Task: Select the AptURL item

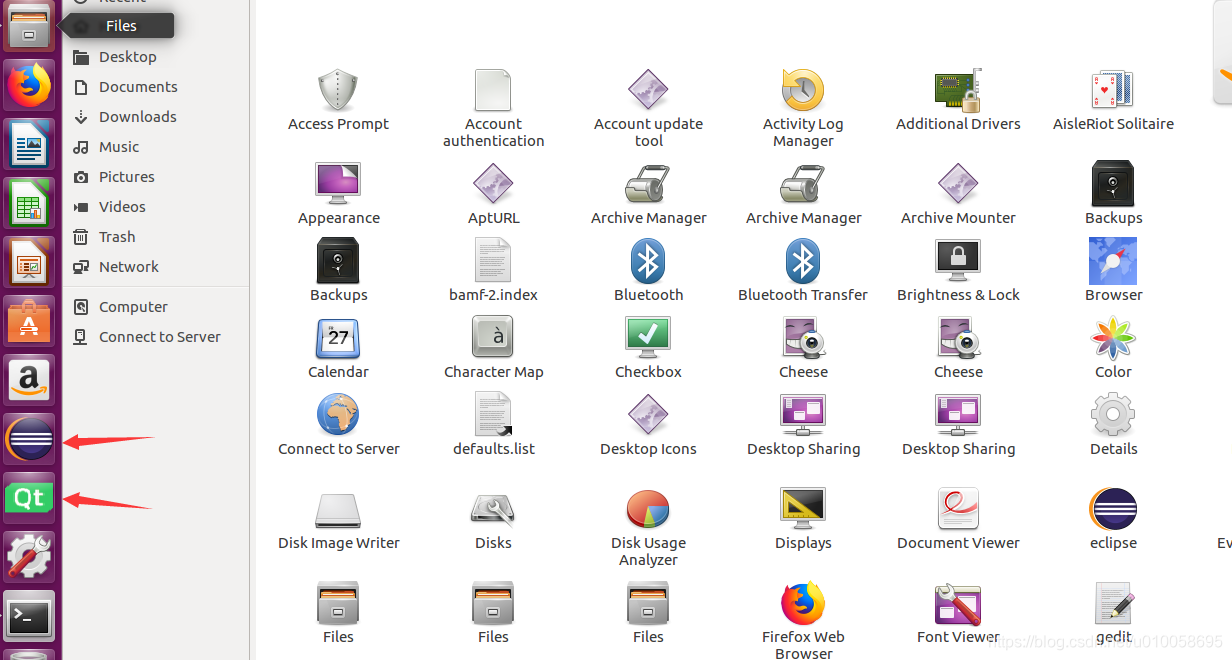Action: pos(493,184)
